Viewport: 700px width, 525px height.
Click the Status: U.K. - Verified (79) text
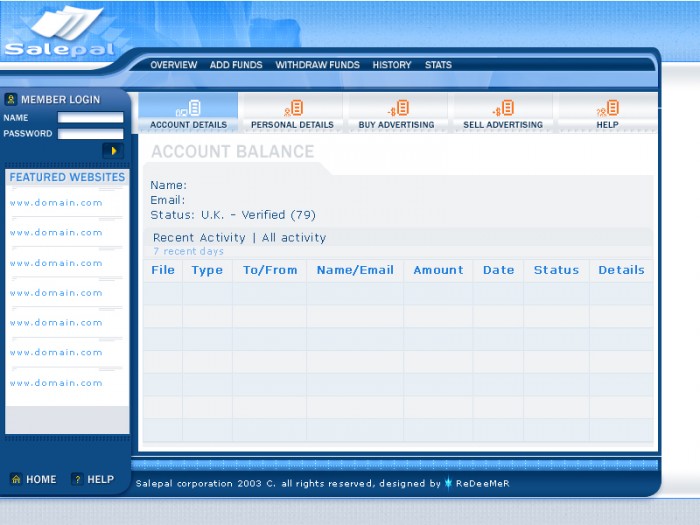pos(233,215)
